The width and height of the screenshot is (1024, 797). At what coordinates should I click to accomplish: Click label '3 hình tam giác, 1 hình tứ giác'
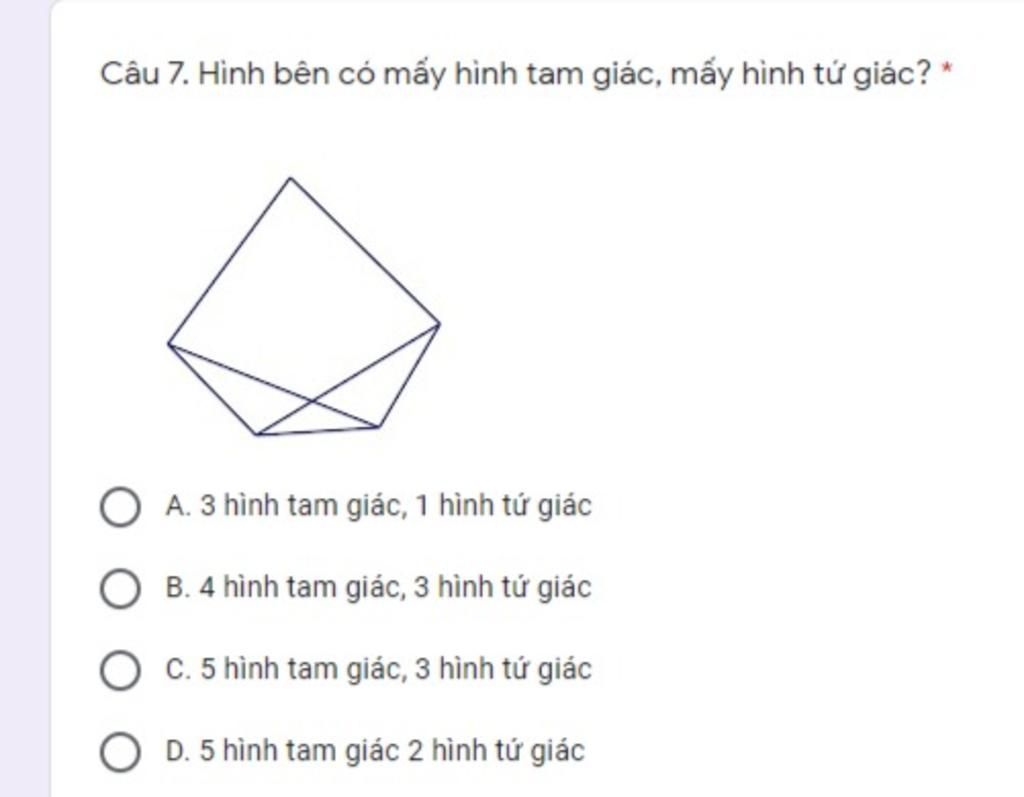pos(395,506)
